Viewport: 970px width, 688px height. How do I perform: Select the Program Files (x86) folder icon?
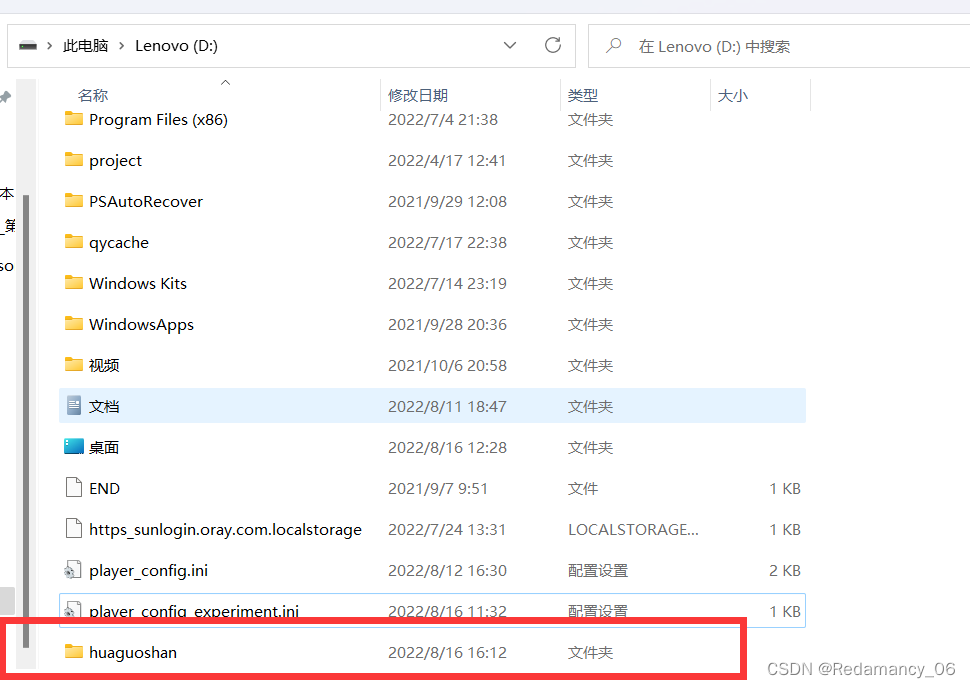coord(74,118)
